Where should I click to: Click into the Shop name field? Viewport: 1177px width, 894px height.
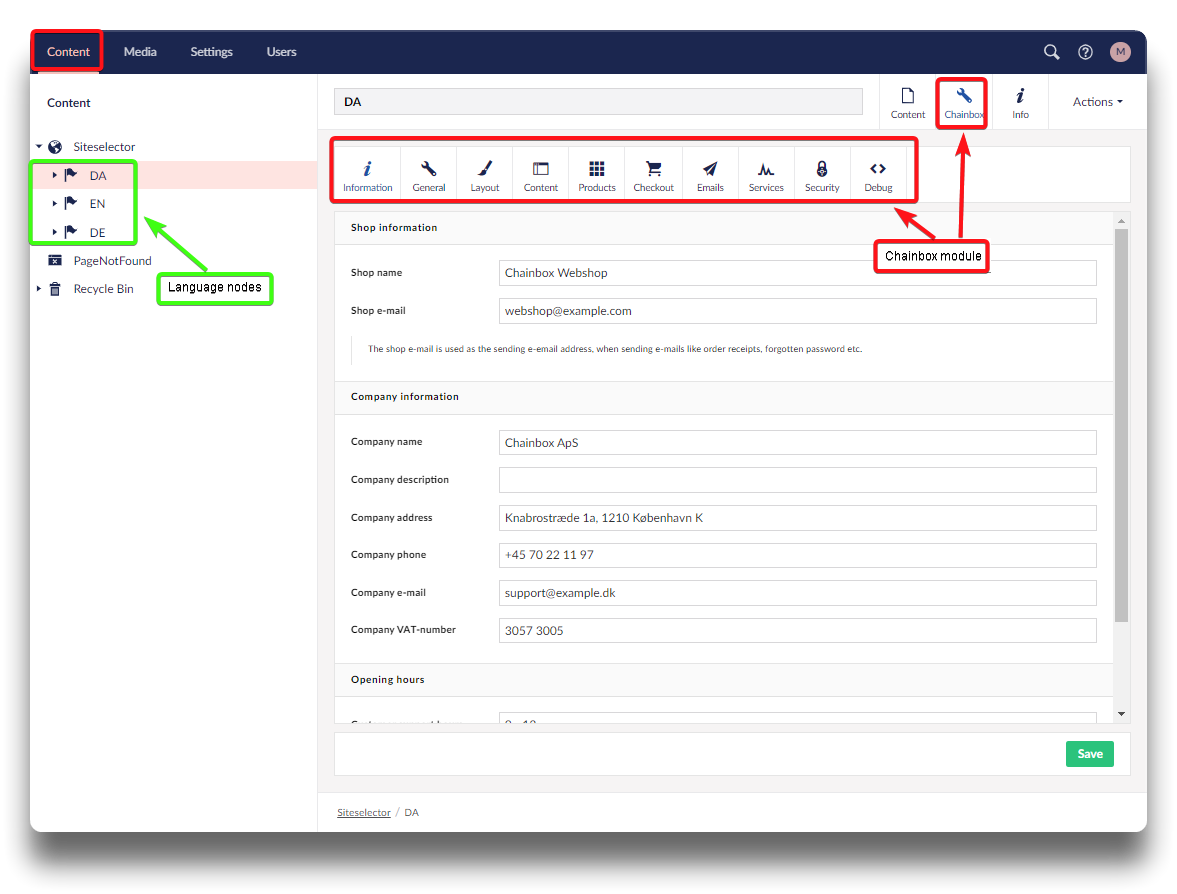797,273
